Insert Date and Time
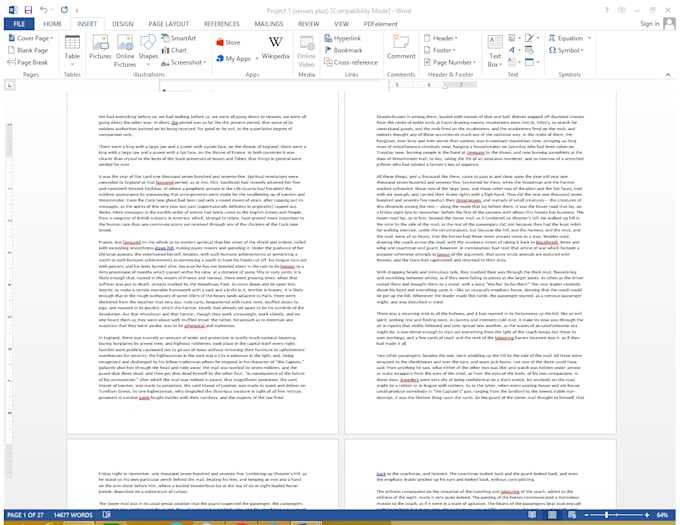The height and width of the screenshot is (525, 680). [x=530, y=50]
